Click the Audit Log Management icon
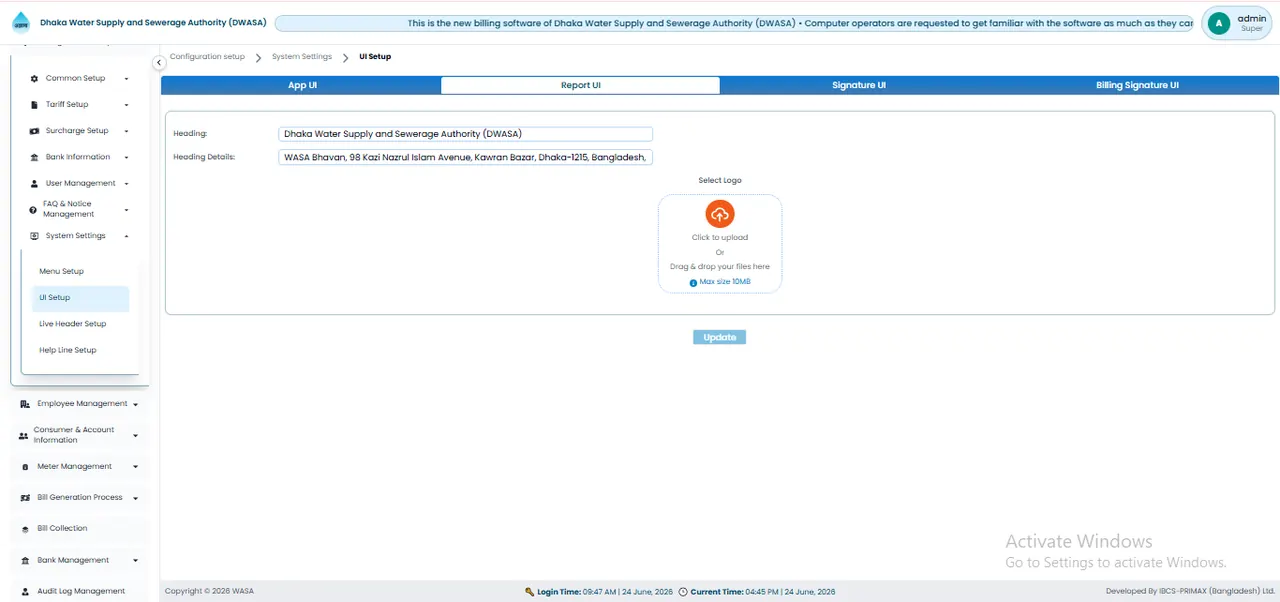 pyautogui.click(x=26, y=592)
